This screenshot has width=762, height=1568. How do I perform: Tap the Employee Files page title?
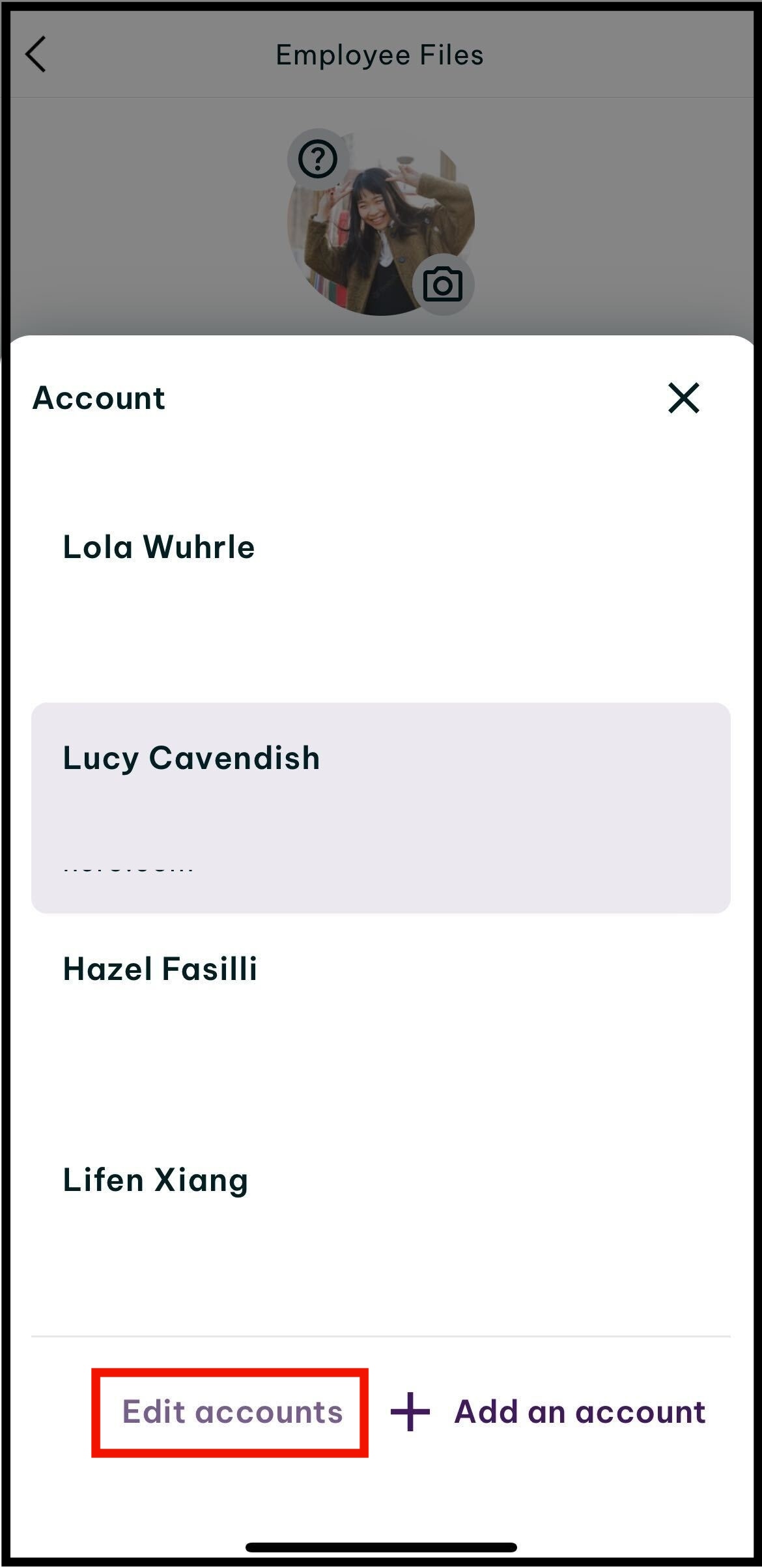point(380,55)
